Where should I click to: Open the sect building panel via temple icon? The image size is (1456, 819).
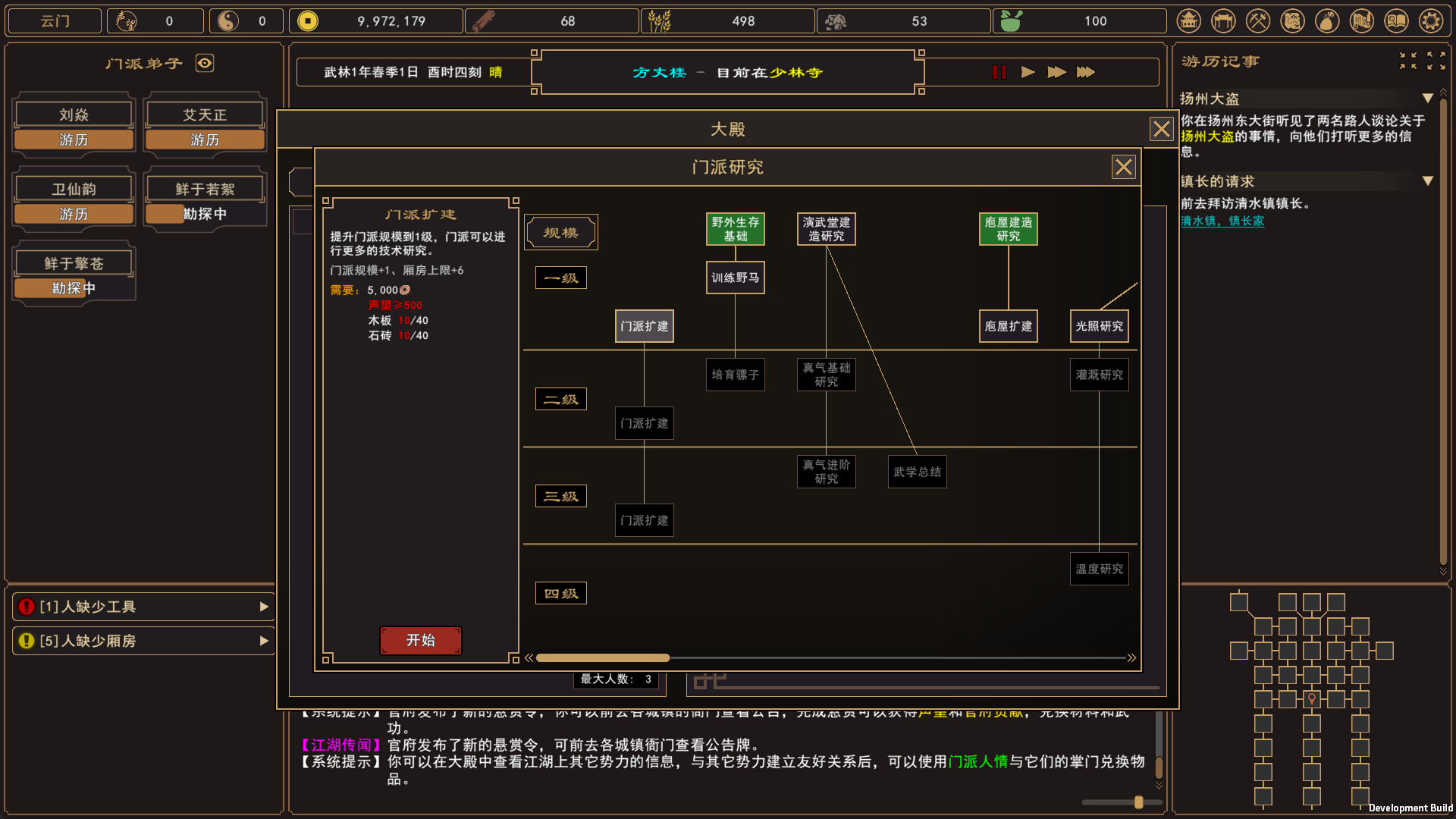(1188, 20)
